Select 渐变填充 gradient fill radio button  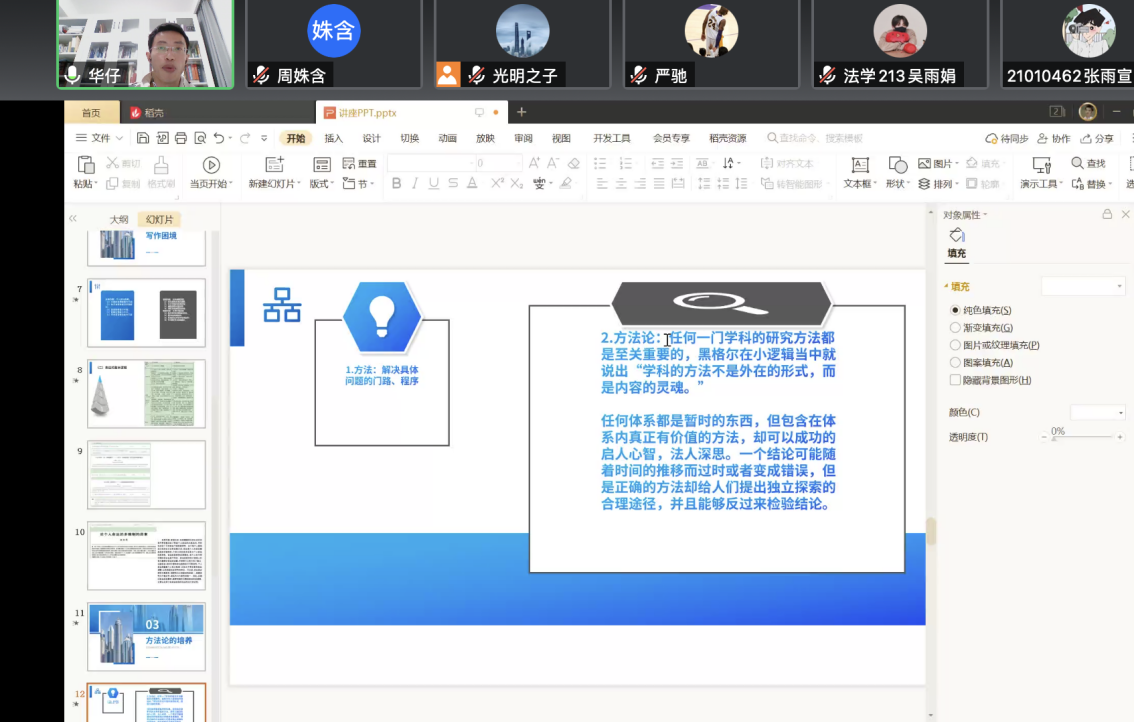(x=955, y=328)
